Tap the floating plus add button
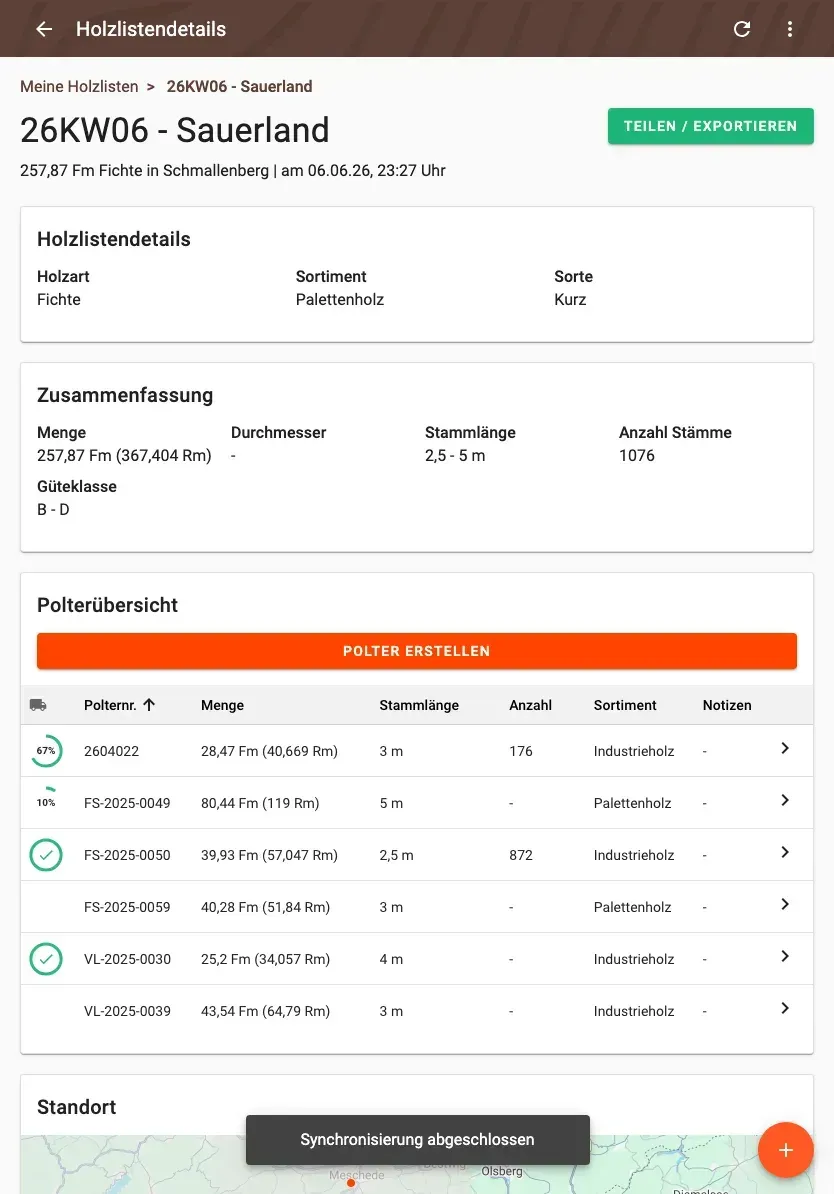 785,1150
